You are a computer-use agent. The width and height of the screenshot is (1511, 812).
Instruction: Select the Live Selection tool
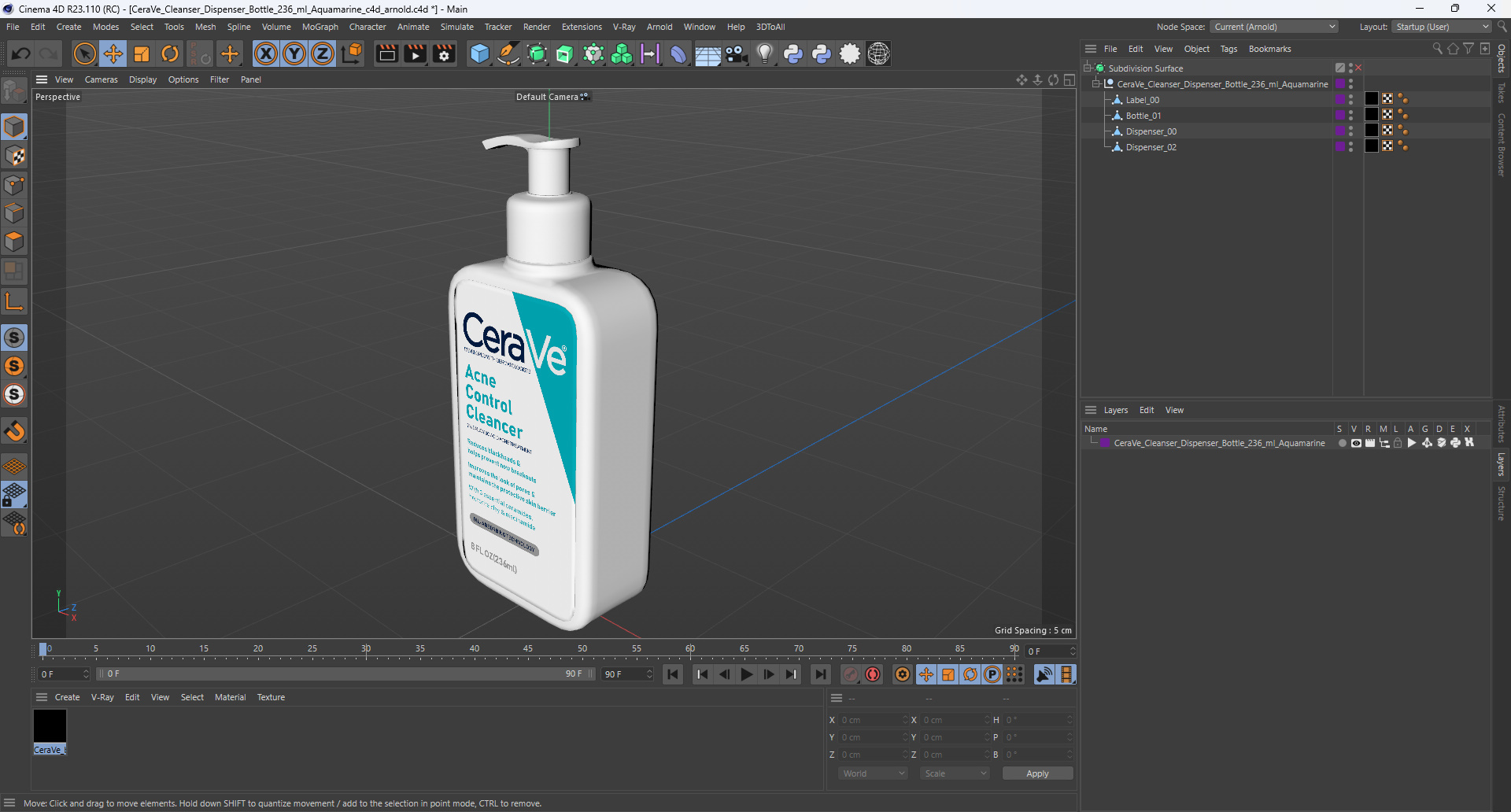click(84, 54)
